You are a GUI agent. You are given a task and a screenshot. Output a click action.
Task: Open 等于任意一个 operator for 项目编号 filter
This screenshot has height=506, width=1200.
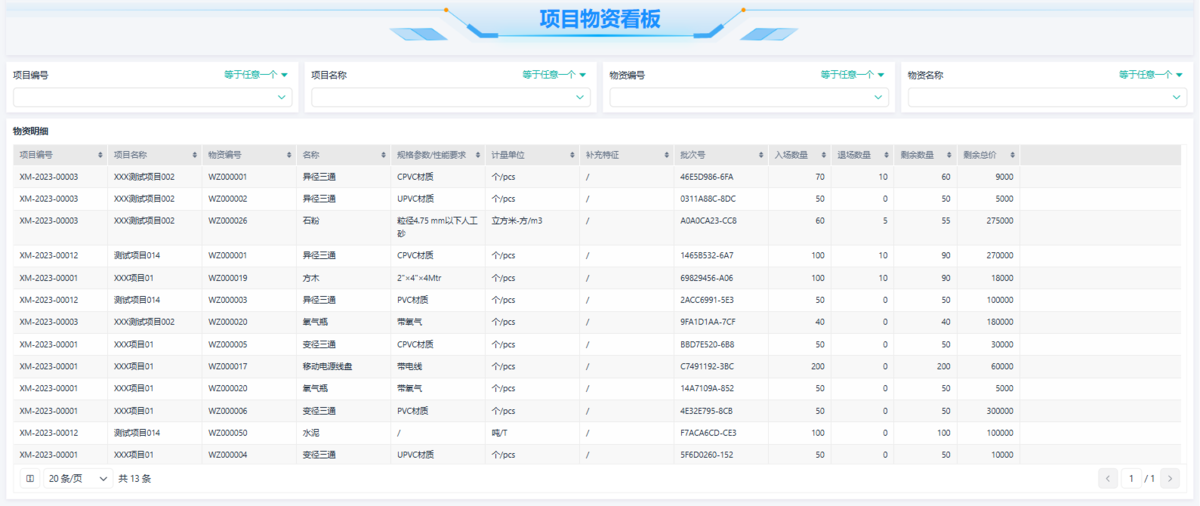(256, 75)
